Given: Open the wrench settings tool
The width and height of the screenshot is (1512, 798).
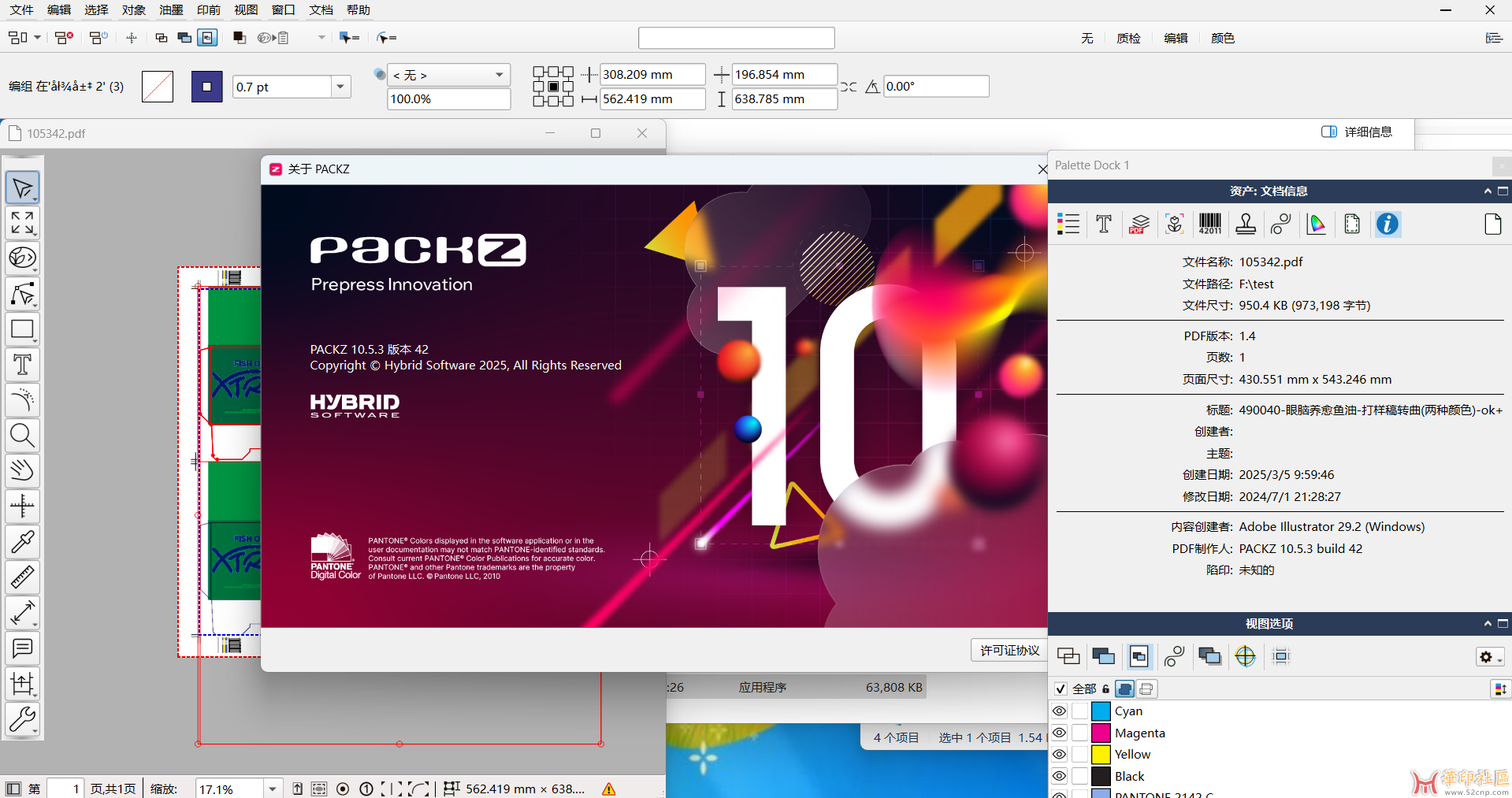Looking at the screenshot, I should tap(22, 719).
